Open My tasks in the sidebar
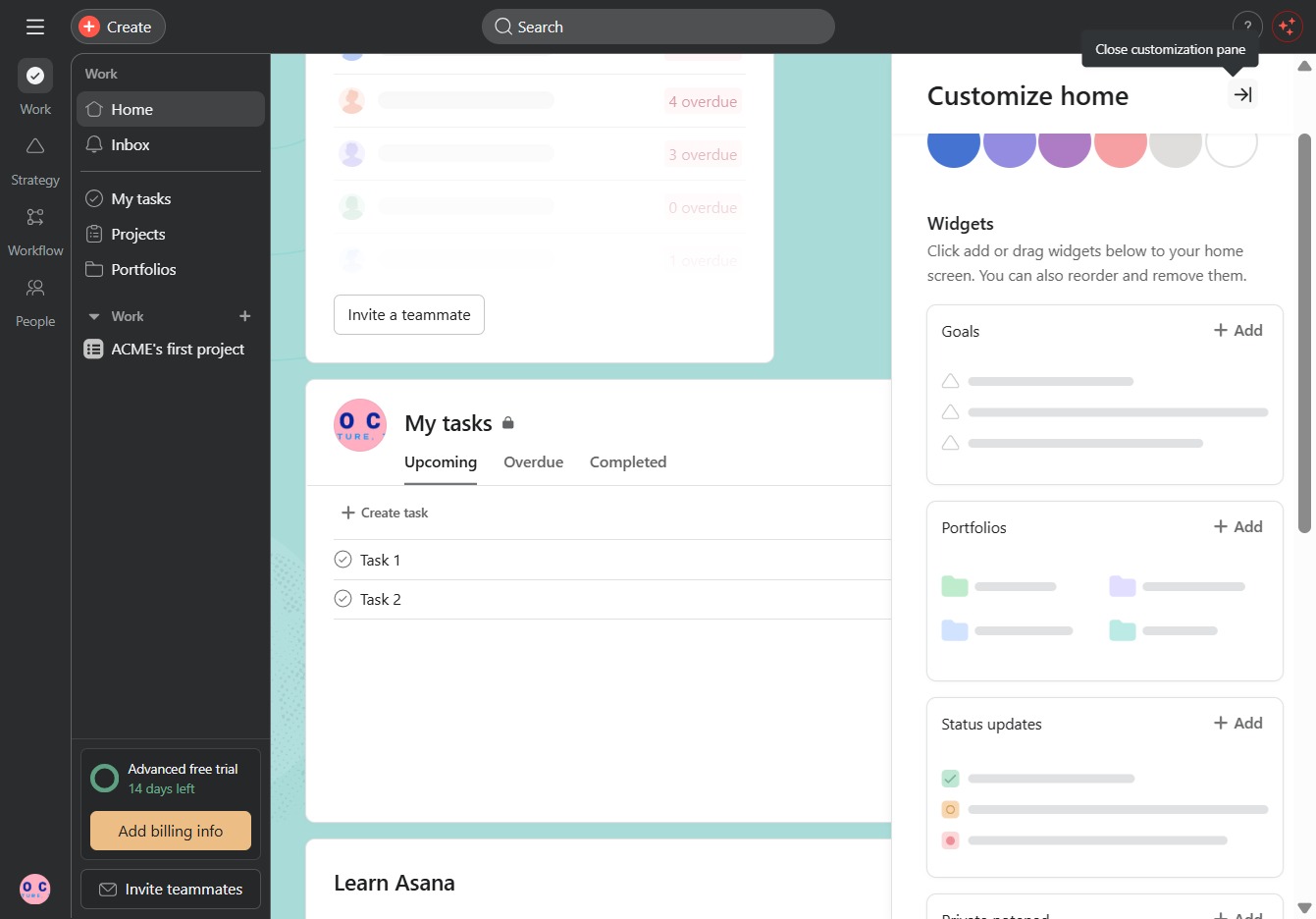Image resolution: width=1316 pixels, height=919 pixels. coord(171,198)
